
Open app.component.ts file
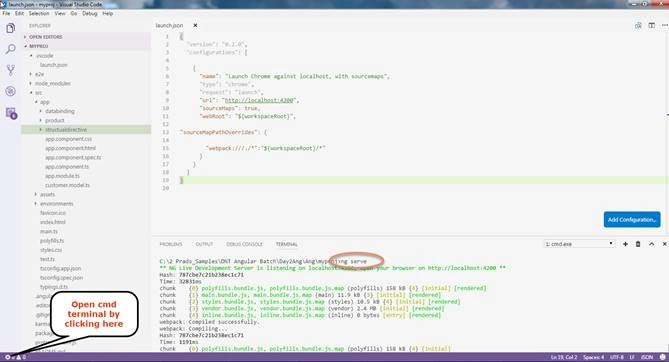click(67, 167)
